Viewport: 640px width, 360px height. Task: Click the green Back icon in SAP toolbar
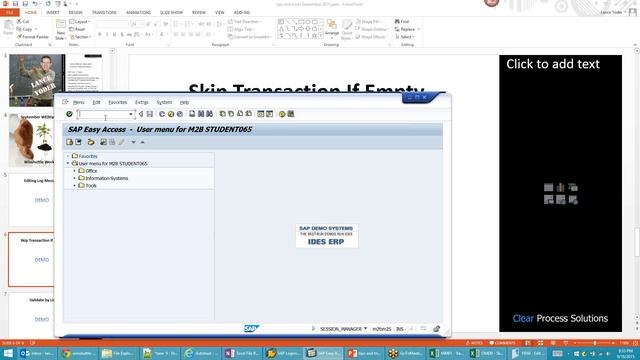click(x=162, y=114)
